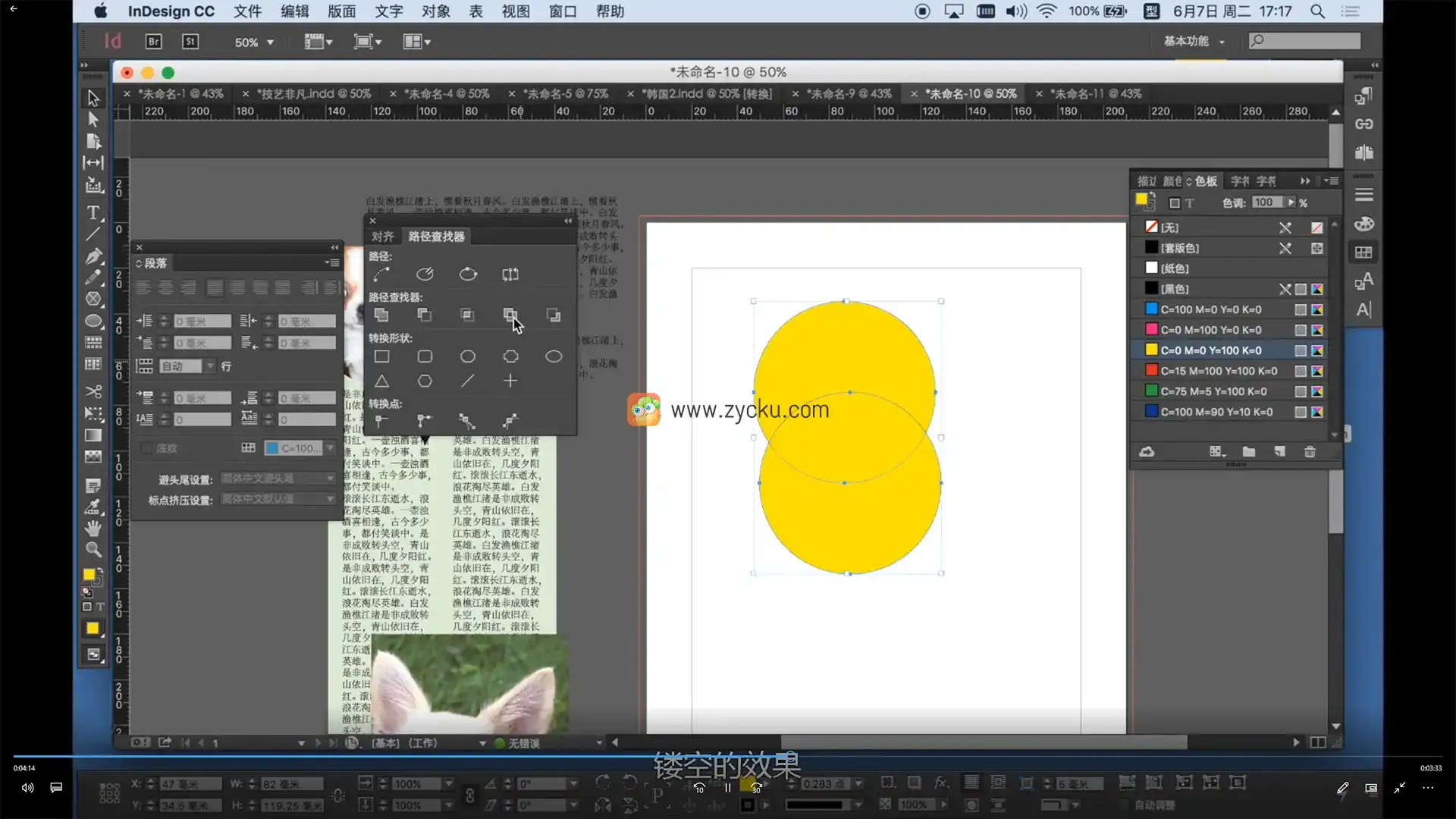Select the Type tool in toolbox
This screenshot has width=1456, height=819.
tap(93, 213)
